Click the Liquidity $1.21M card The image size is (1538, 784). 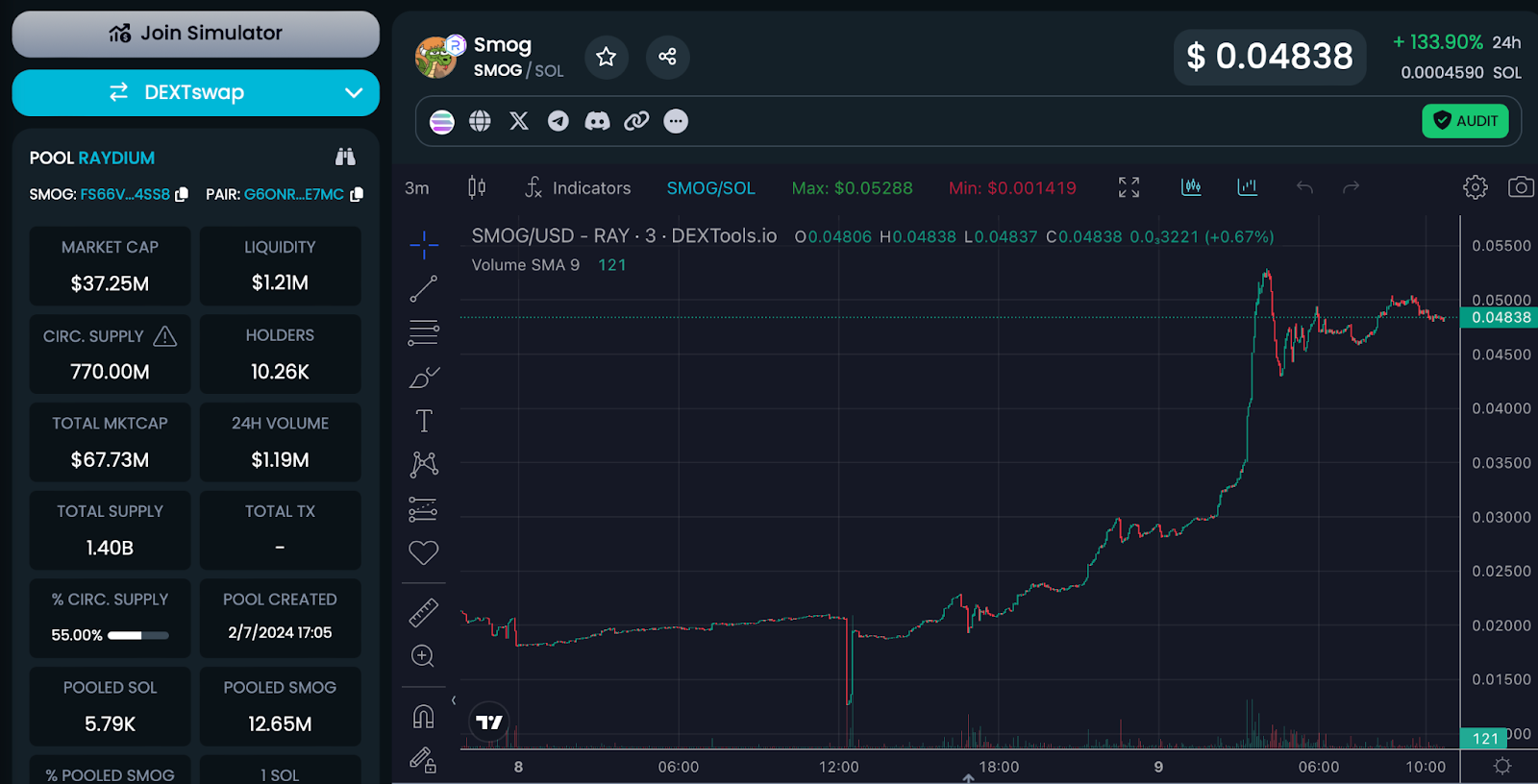pos(281,266)
